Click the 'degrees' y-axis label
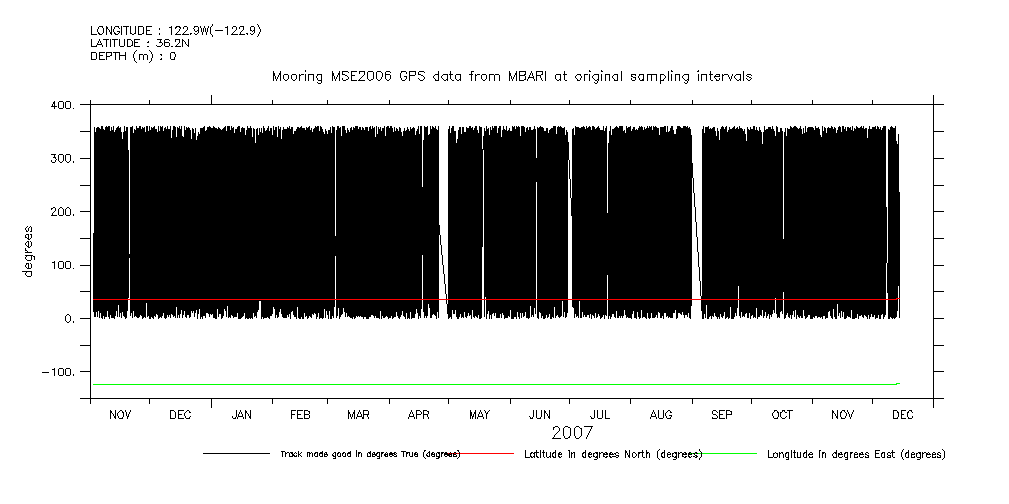 (x=29, y=252)
